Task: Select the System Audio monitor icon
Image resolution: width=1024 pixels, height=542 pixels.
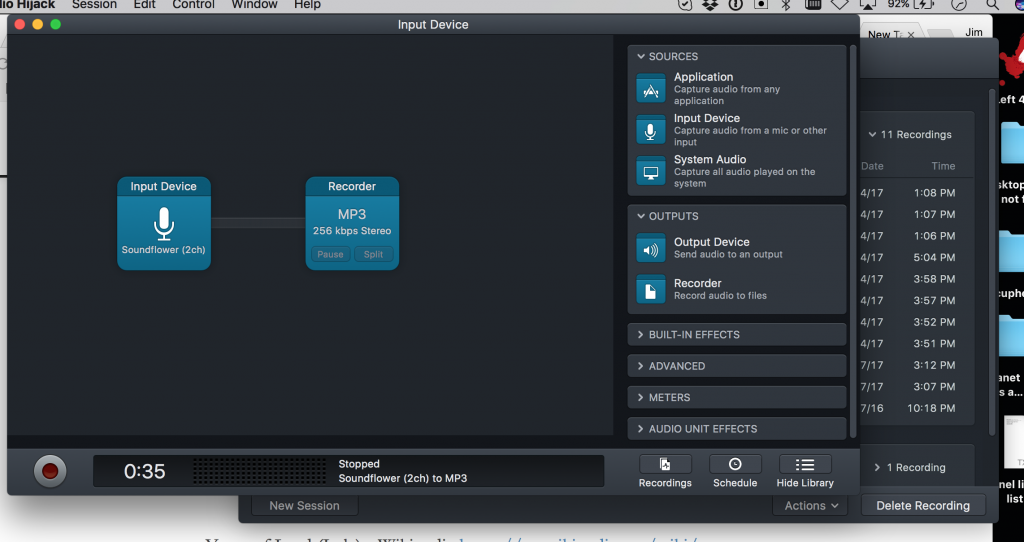Action: click(650, 171)
